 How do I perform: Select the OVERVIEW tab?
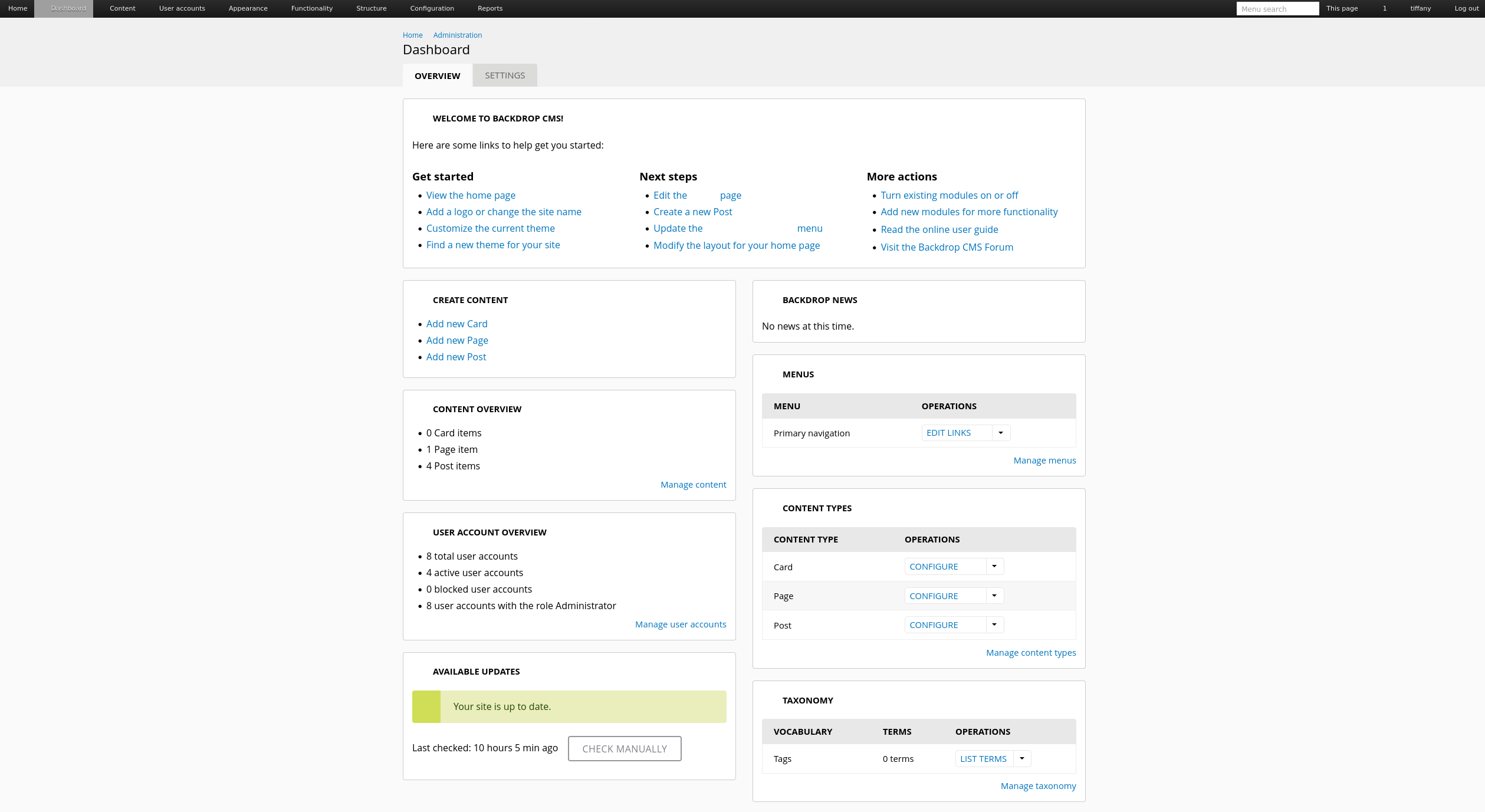[437, 75]
